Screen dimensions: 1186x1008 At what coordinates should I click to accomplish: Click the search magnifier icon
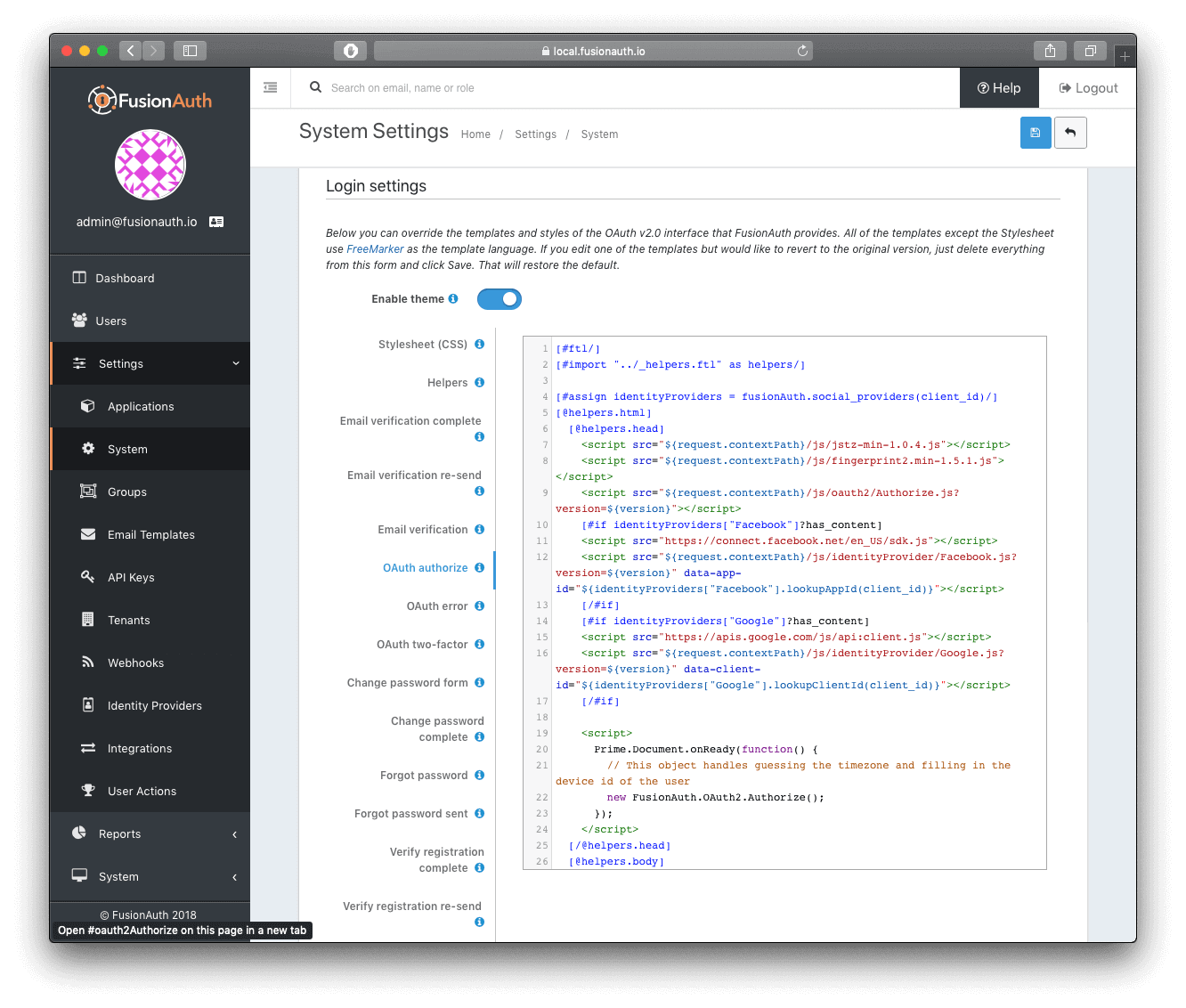[x=315, y=87]
